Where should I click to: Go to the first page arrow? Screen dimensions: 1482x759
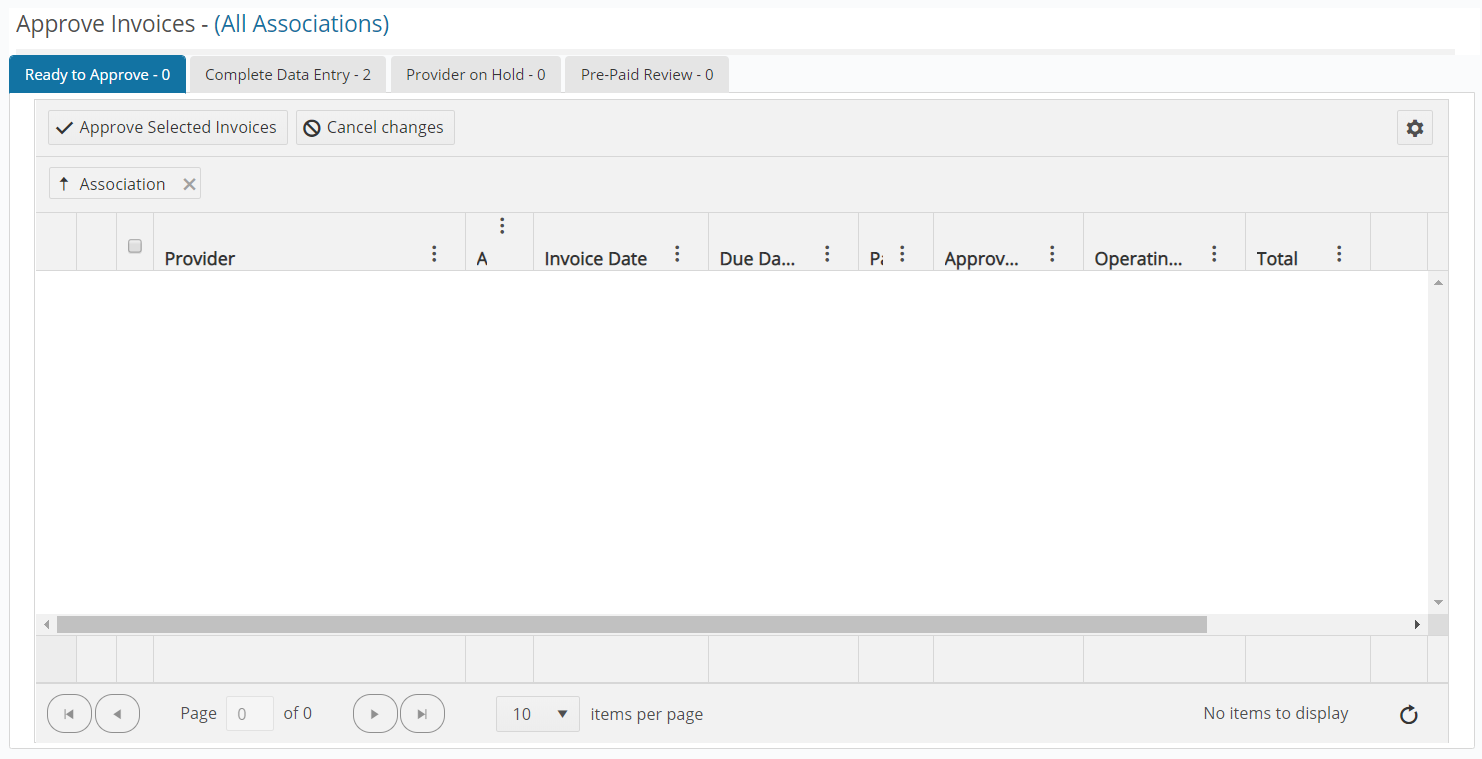point(69,713)
